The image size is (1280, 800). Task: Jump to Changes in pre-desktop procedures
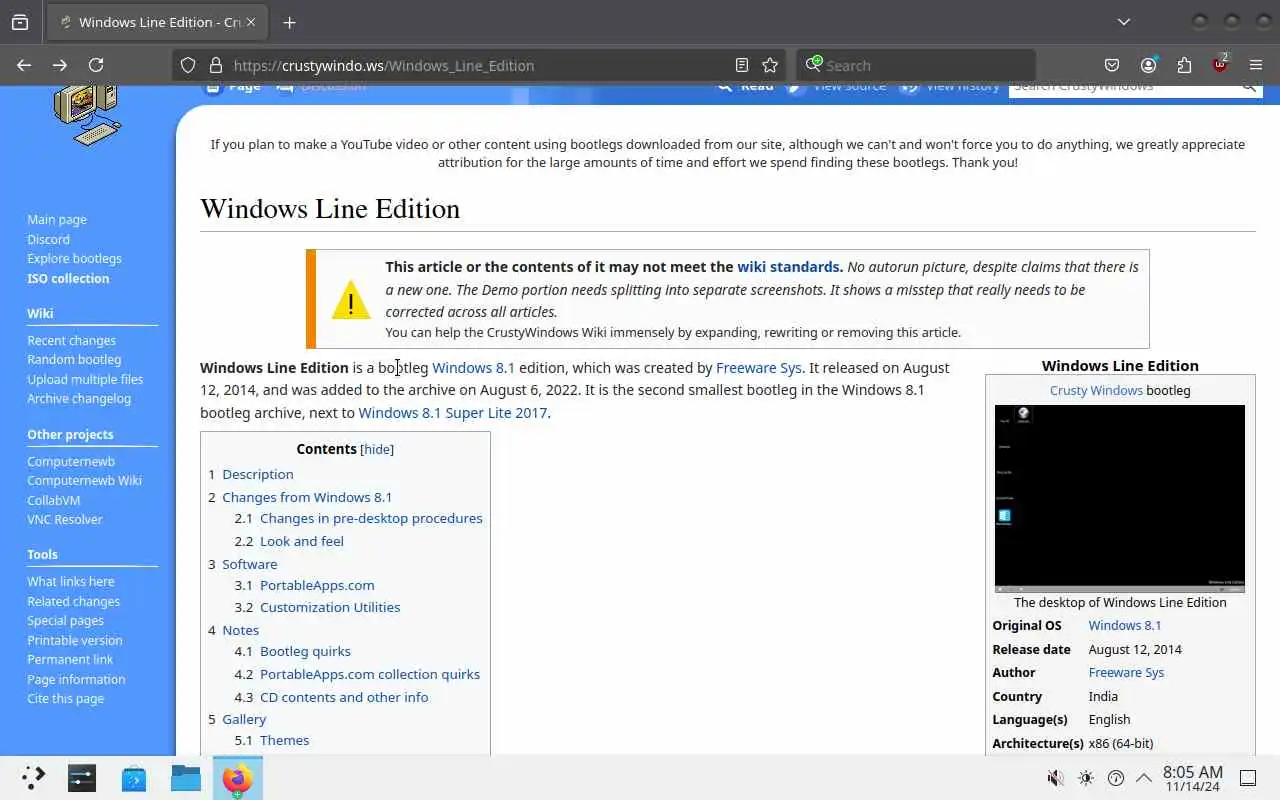(358, 519)
